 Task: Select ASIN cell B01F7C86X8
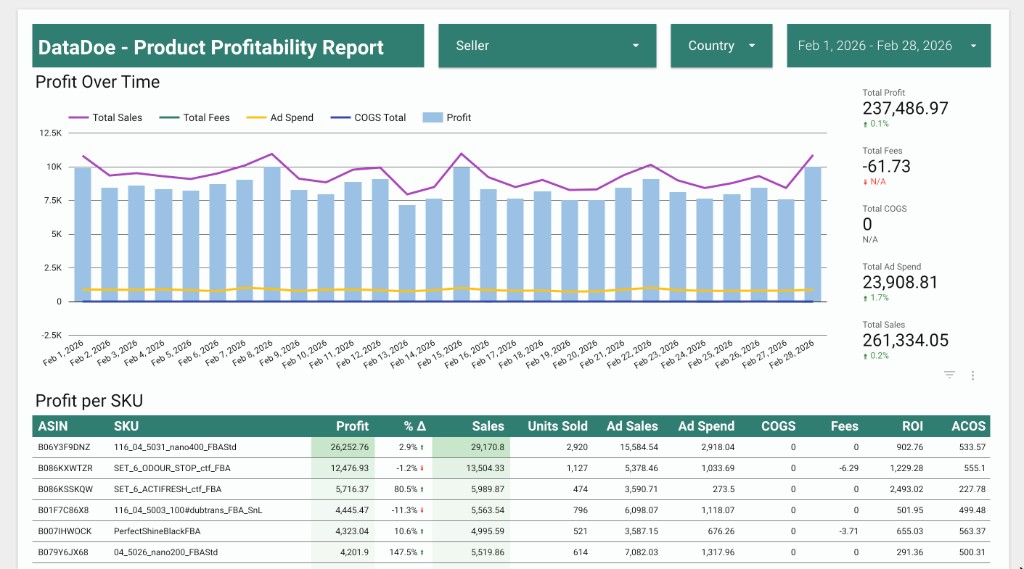63,510
